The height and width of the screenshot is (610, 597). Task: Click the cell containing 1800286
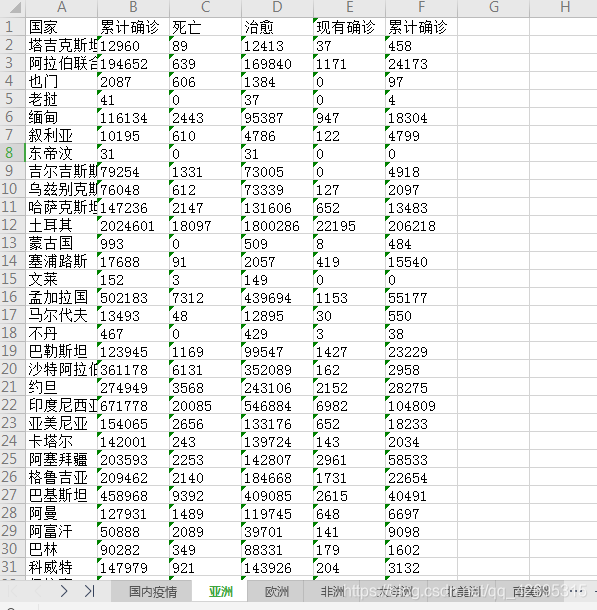(277, 225)
